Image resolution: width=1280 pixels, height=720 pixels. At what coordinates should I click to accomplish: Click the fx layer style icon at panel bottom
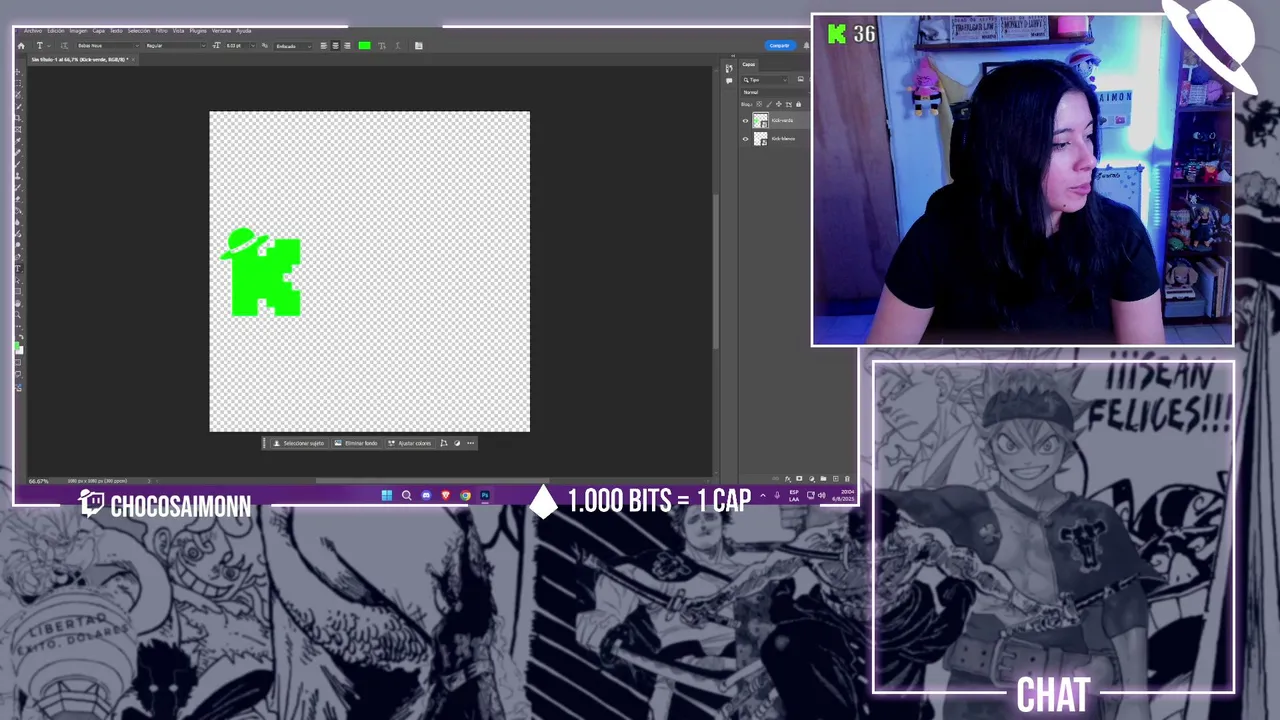(788, 479)
